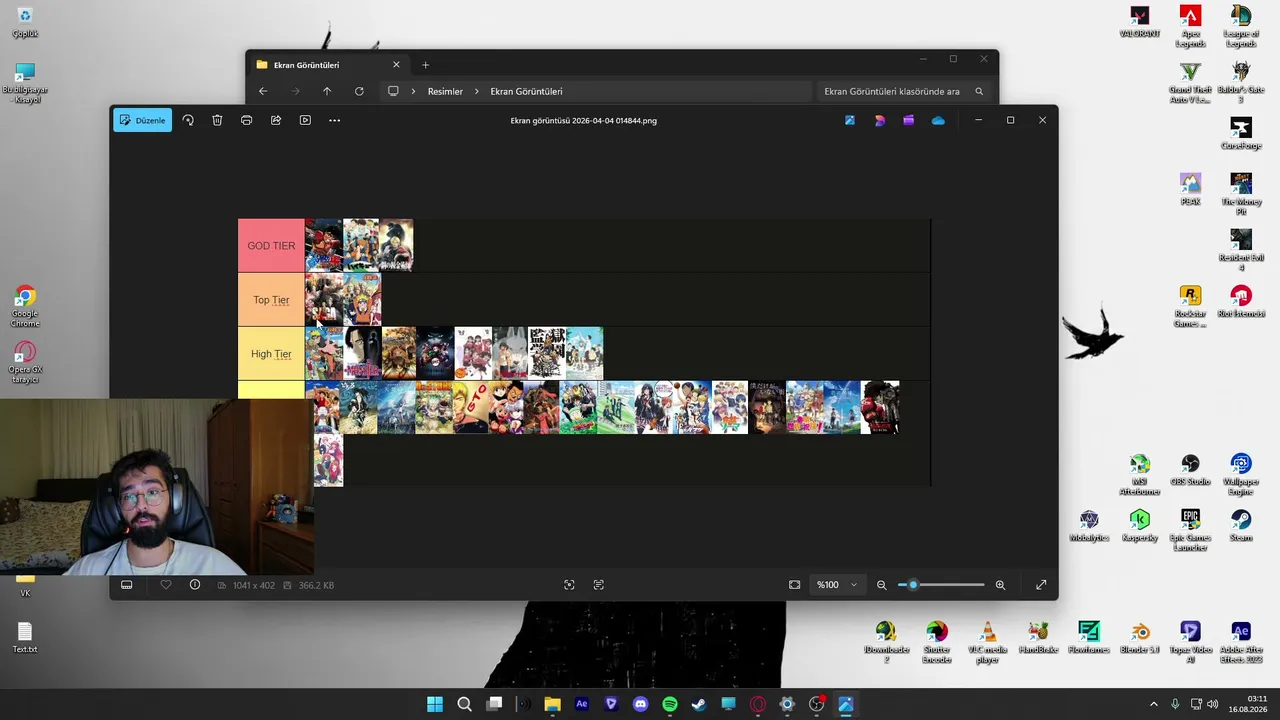Show file info panel in Photos
1280x720 pixels.
(x=195, y=585)
